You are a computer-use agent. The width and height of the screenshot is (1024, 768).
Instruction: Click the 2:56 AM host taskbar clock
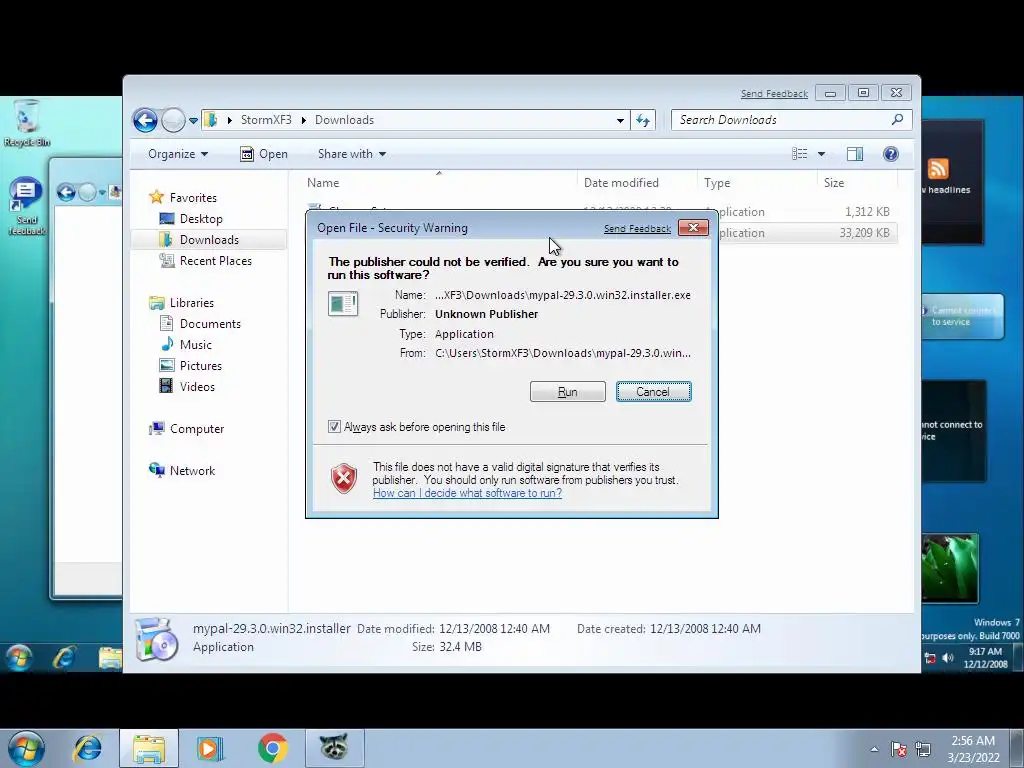[x=973, y=749]
